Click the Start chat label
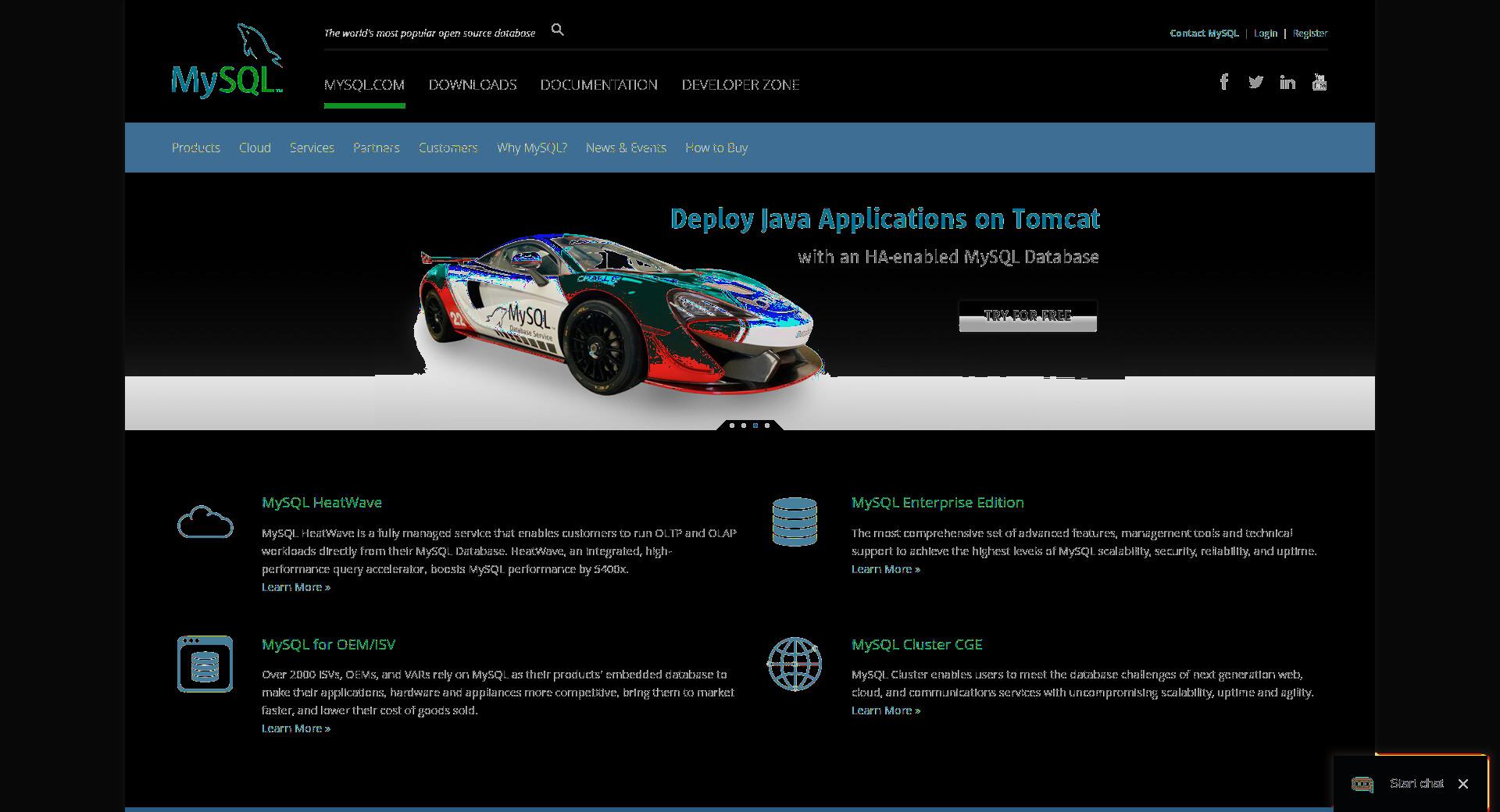This screenshot has width=1500, height=812. 1416,783
